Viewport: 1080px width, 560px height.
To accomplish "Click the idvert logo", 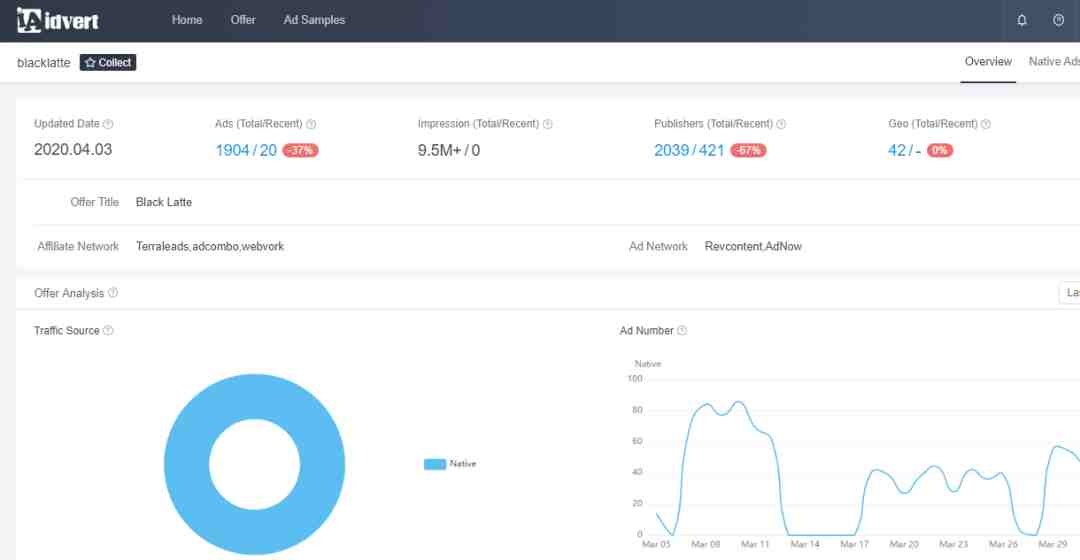I will 58,21.
